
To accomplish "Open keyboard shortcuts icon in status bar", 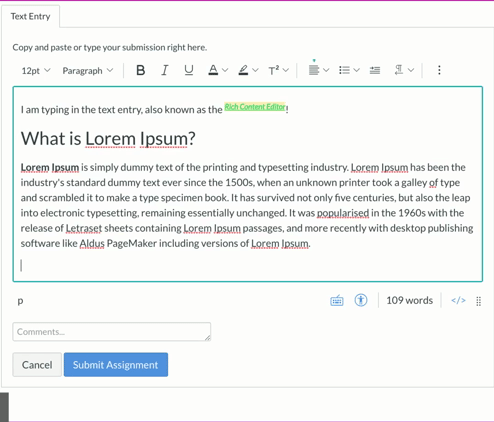I will tap(337, 301).
